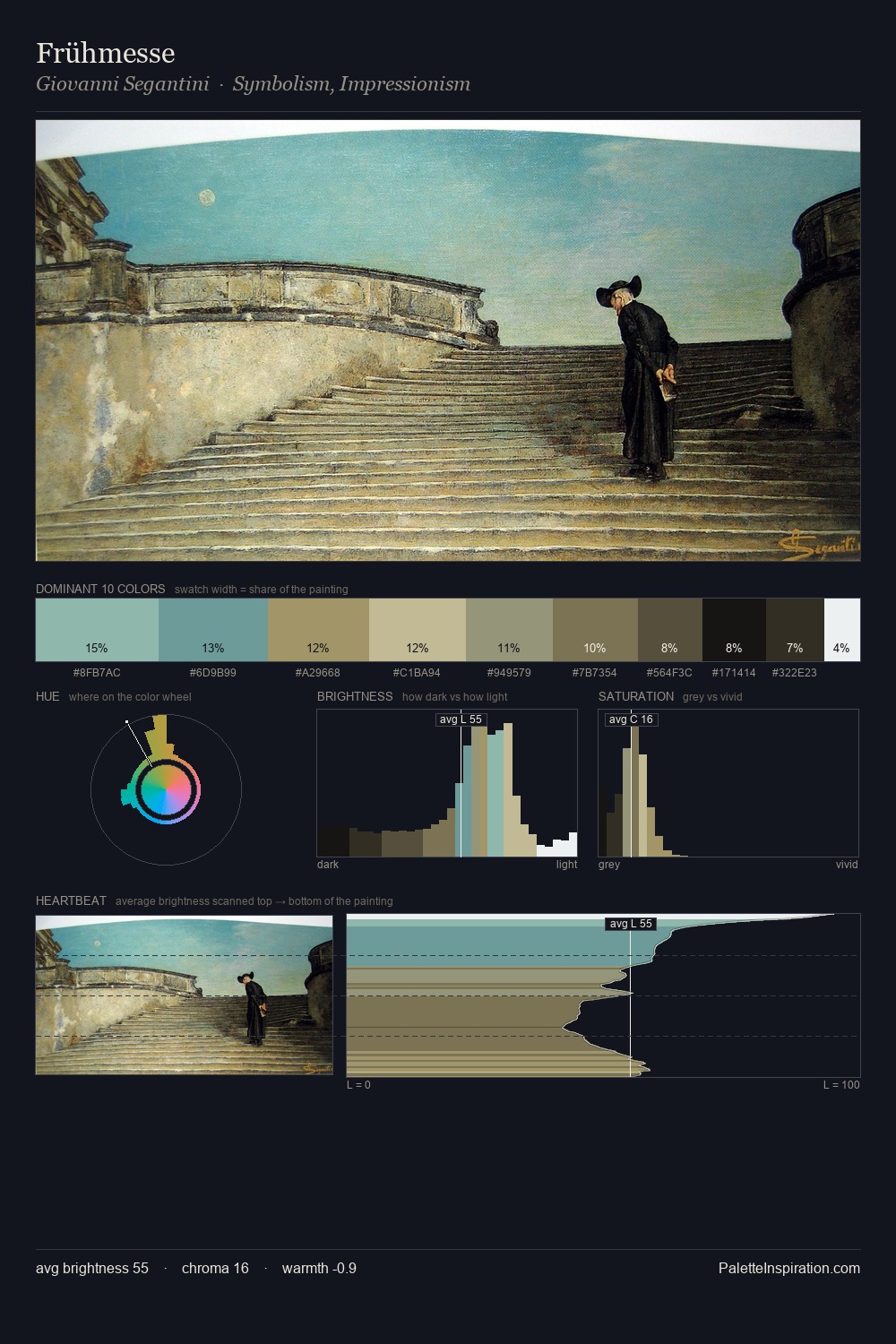Click the 'HUE' section heading
The image size is (896, 1344).
click(47, 696)
